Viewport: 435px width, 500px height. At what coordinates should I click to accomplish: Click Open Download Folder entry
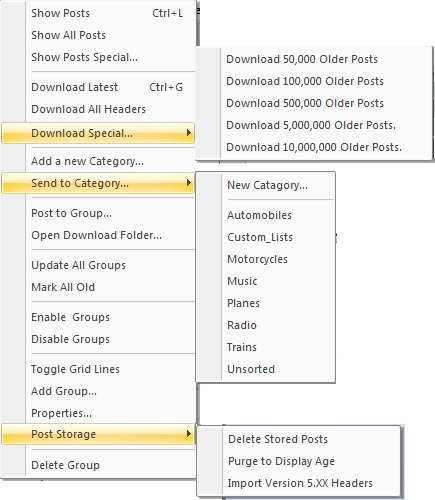click(x=98, y=235)
